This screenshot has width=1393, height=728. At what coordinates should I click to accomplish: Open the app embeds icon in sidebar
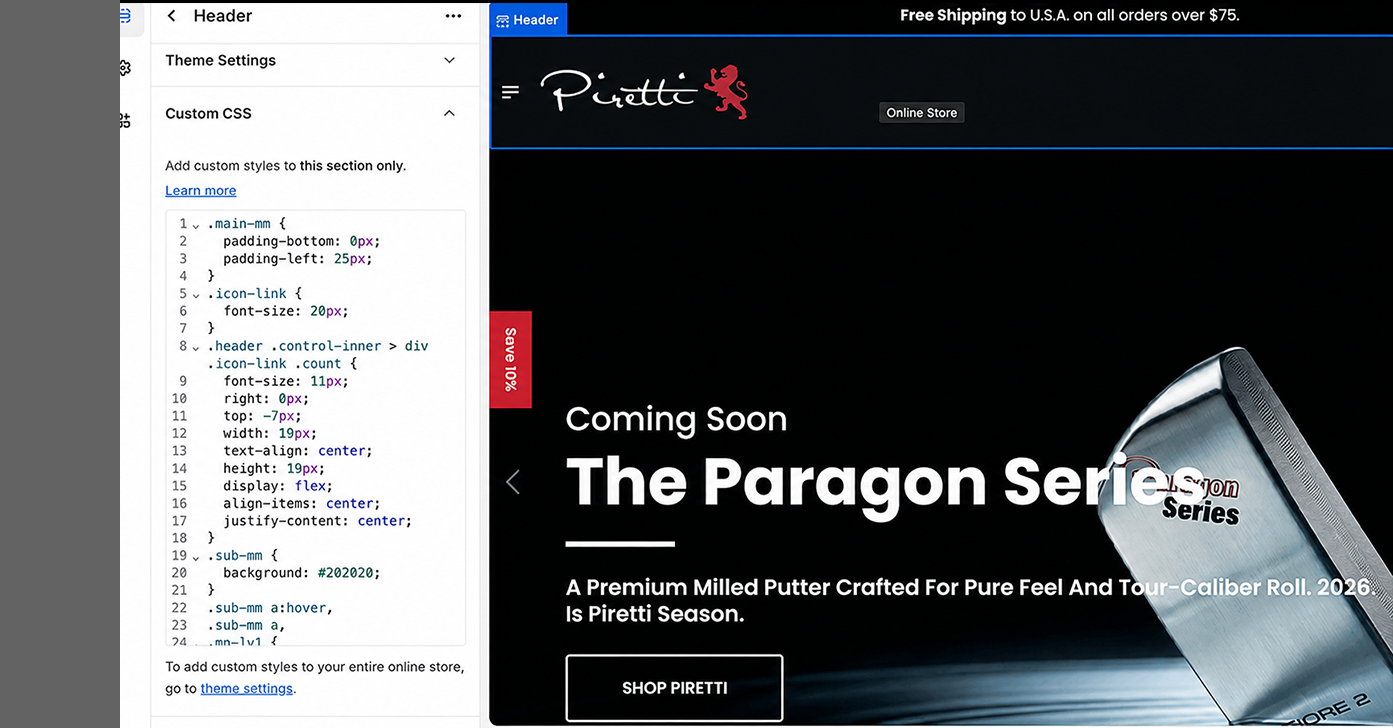tap(125, 120)
